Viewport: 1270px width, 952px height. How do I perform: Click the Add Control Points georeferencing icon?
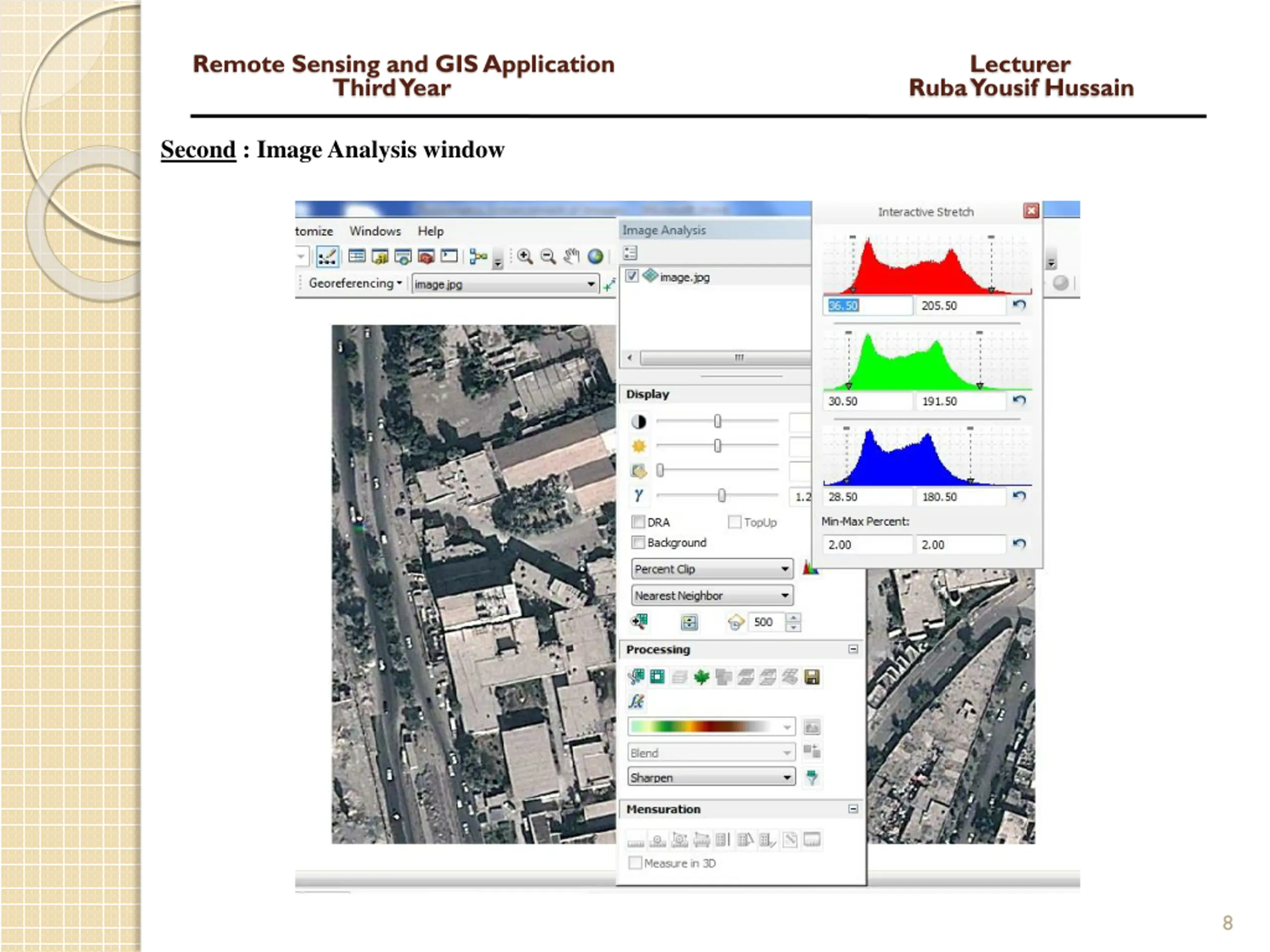click(609, 284)
